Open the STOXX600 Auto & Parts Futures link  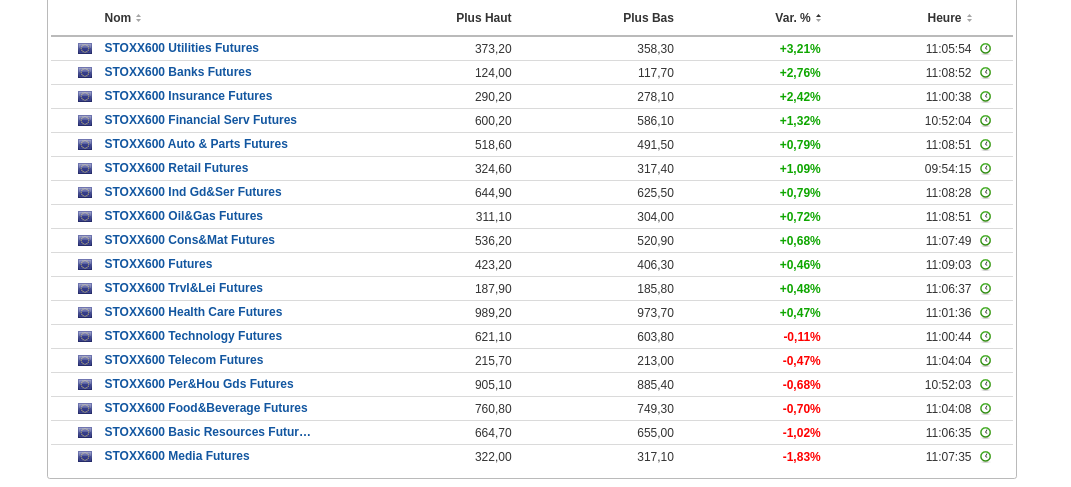click(196, 144)
